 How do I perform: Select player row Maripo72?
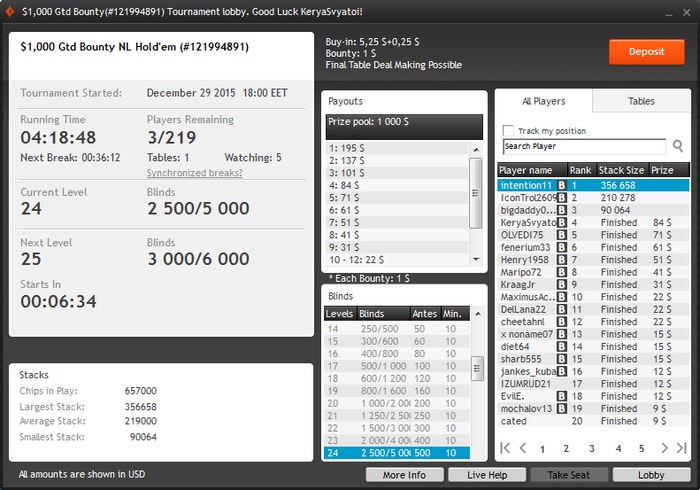coord(593,272)
